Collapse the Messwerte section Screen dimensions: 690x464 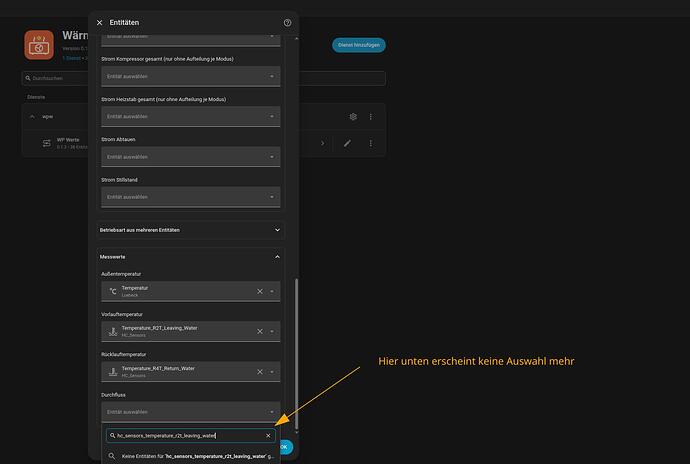pyautogui.click(x=190, y=257)
